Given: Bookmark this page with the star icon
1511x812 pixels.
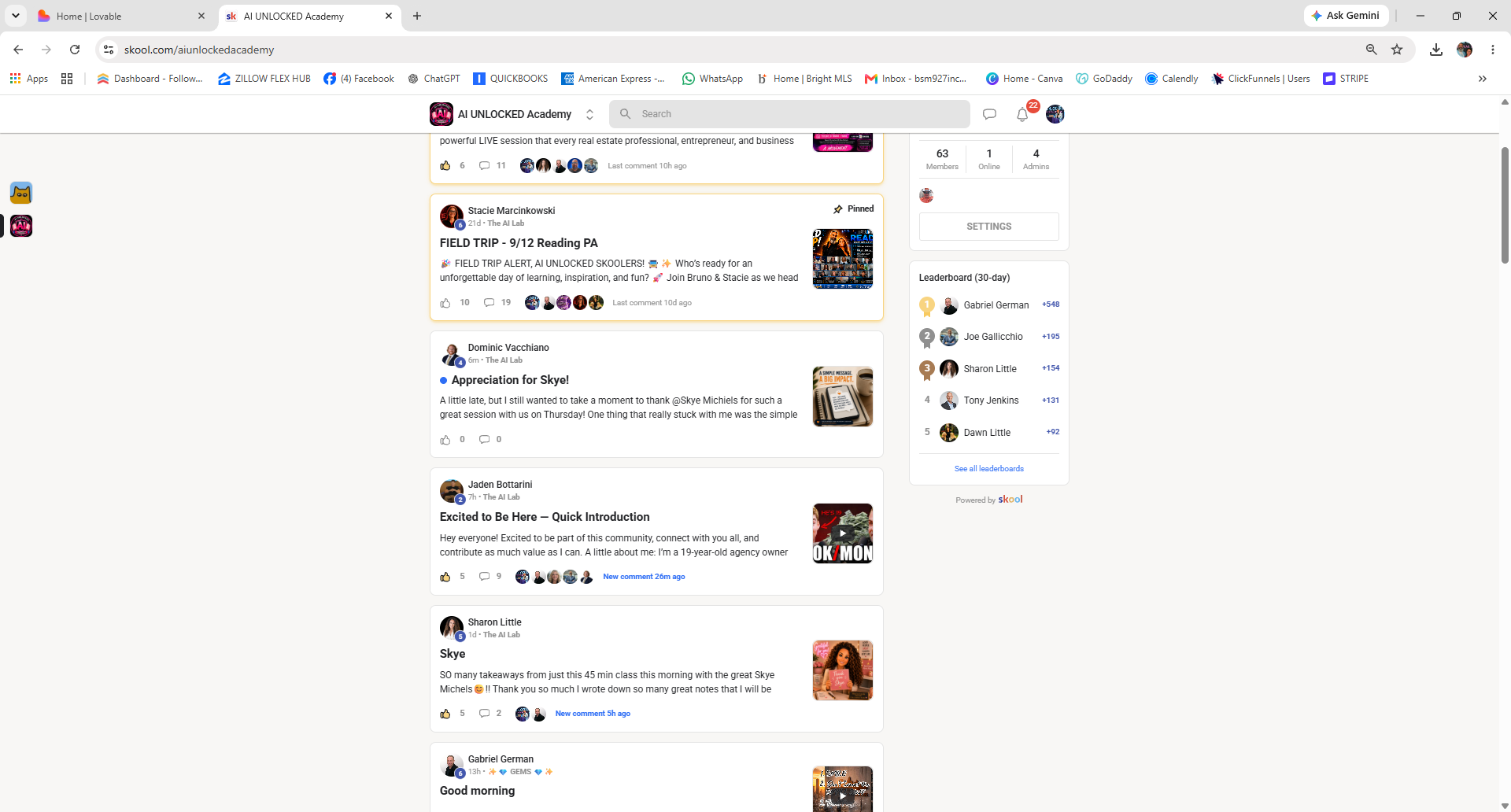Looking at the screenshot, I should click(1397, 50).
